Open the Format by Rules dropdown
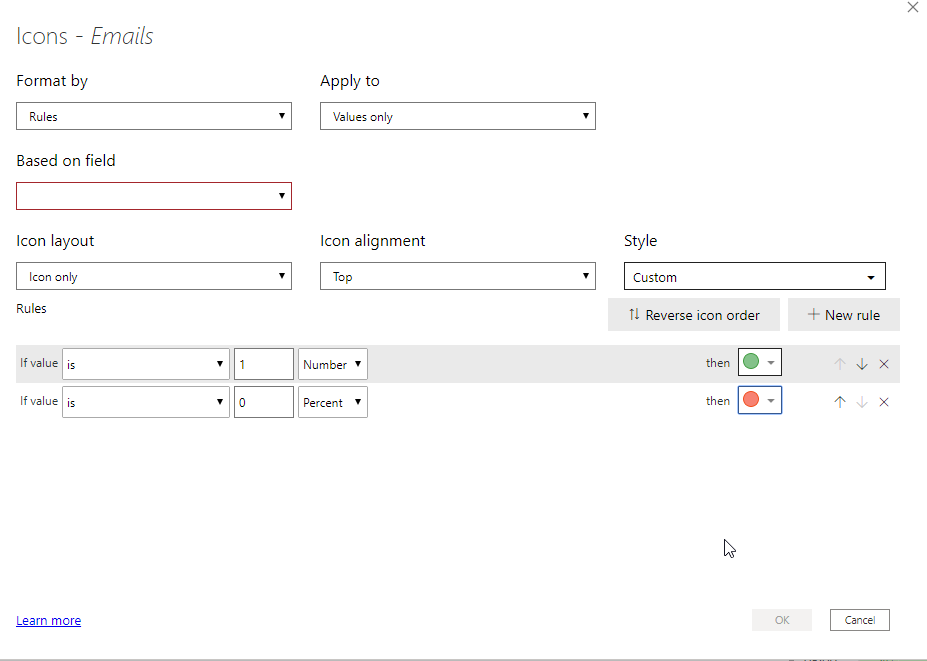Viewport: 927px width, 661px height. (x=154, y=116)
